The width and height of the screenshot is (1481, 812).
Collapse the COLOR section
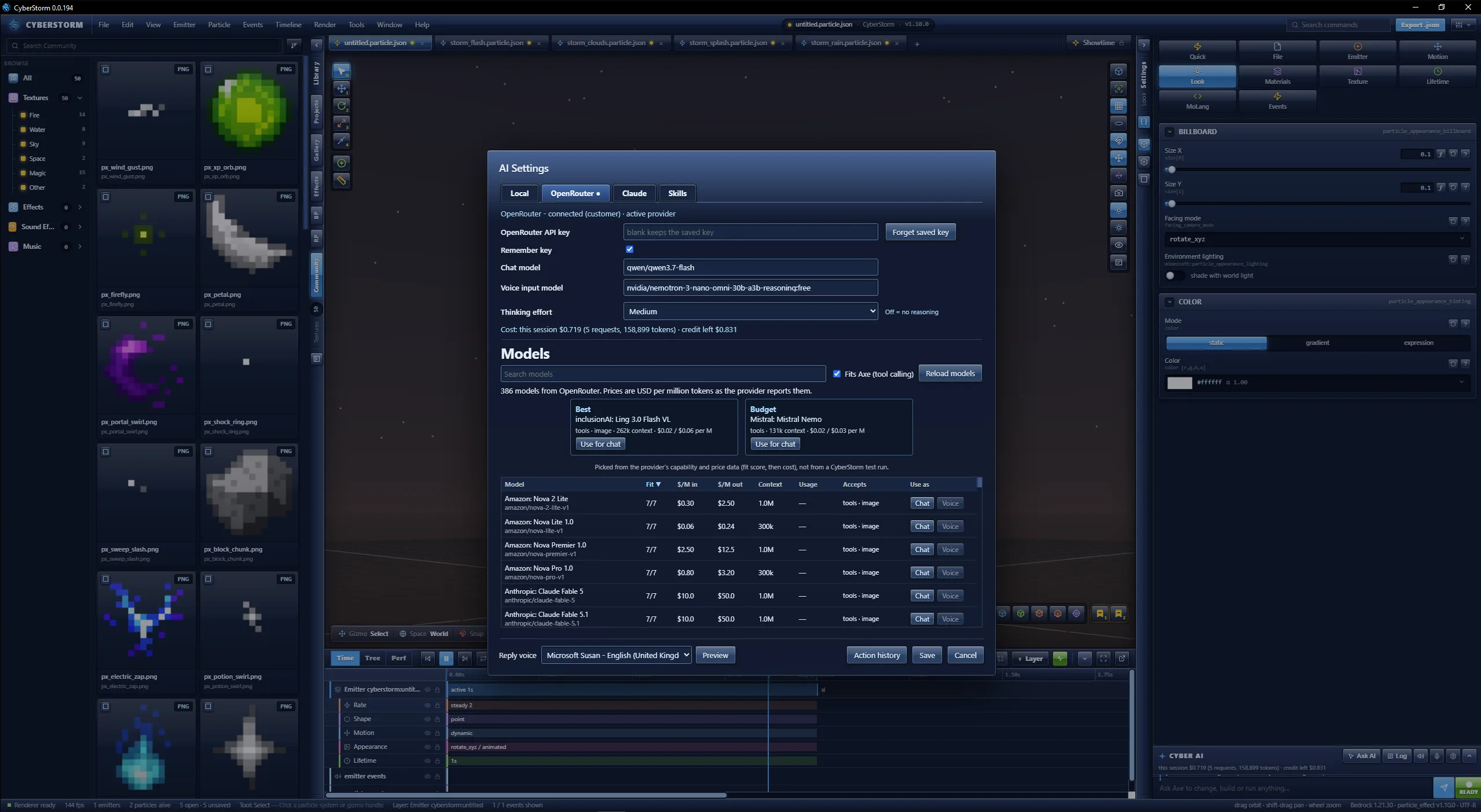[x=1170, y=302]
